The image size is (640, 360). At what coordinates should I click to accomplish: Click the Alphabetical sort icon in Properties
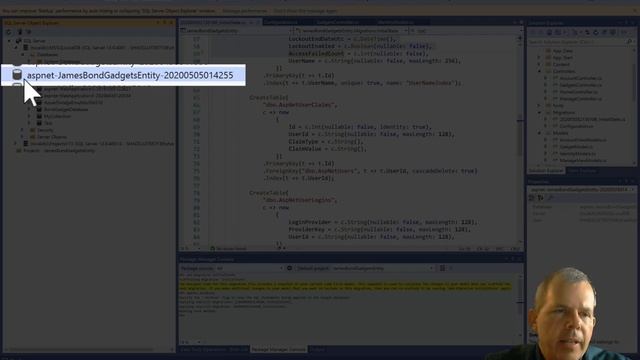coord(540,198)
